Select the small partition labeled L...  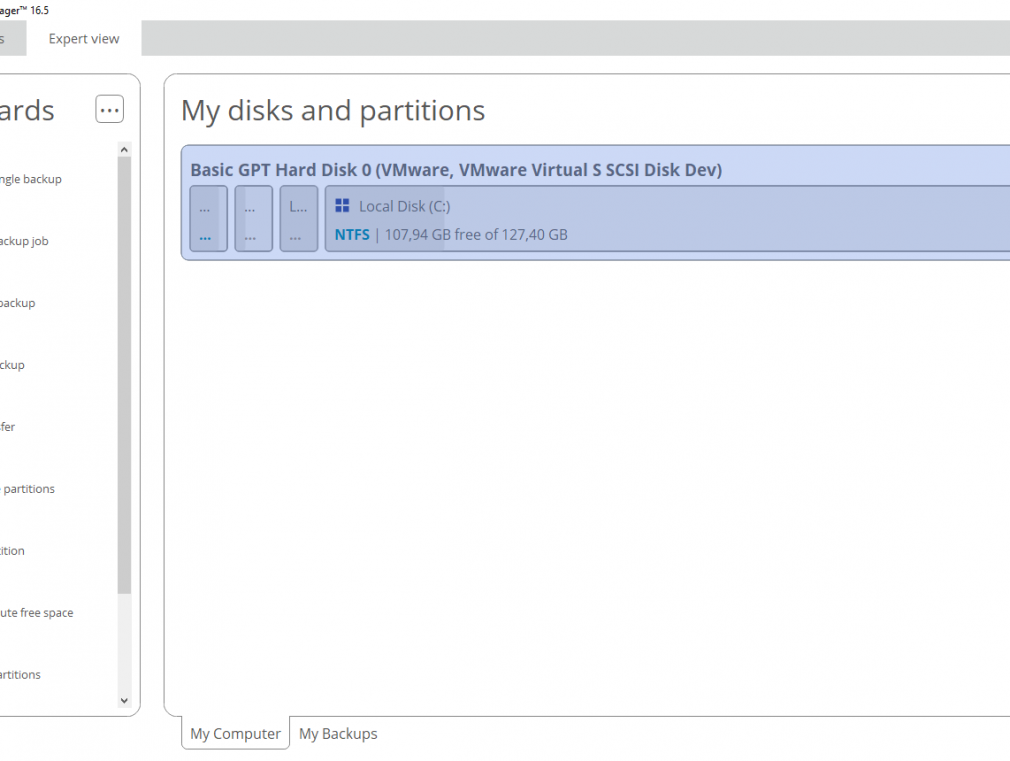coord(299,218)
